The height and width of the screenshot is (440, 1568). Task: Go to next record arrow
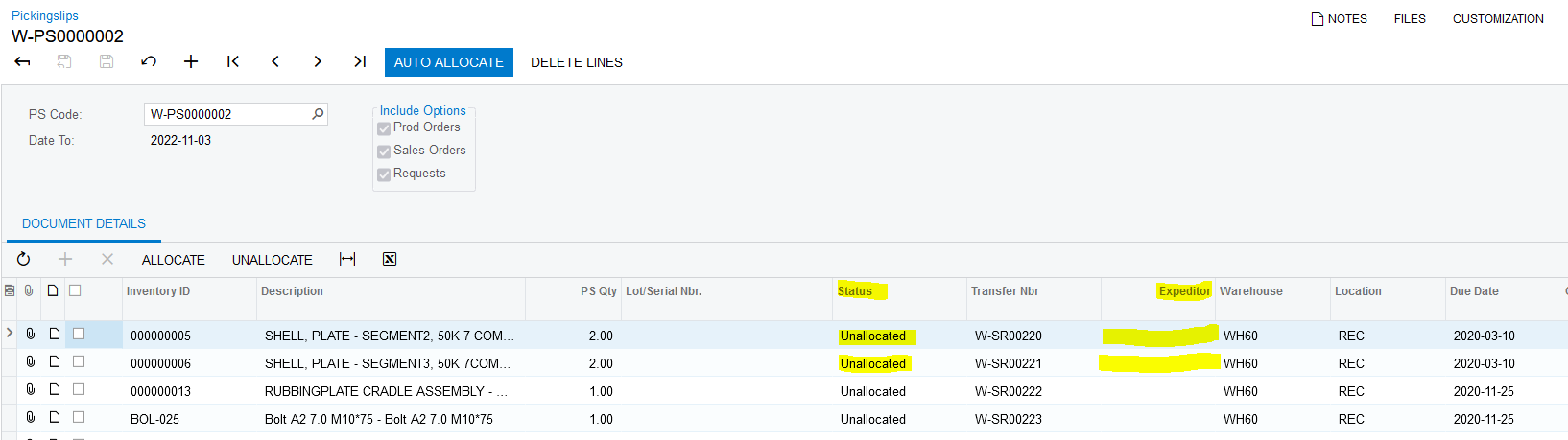[x=318, y=61]
